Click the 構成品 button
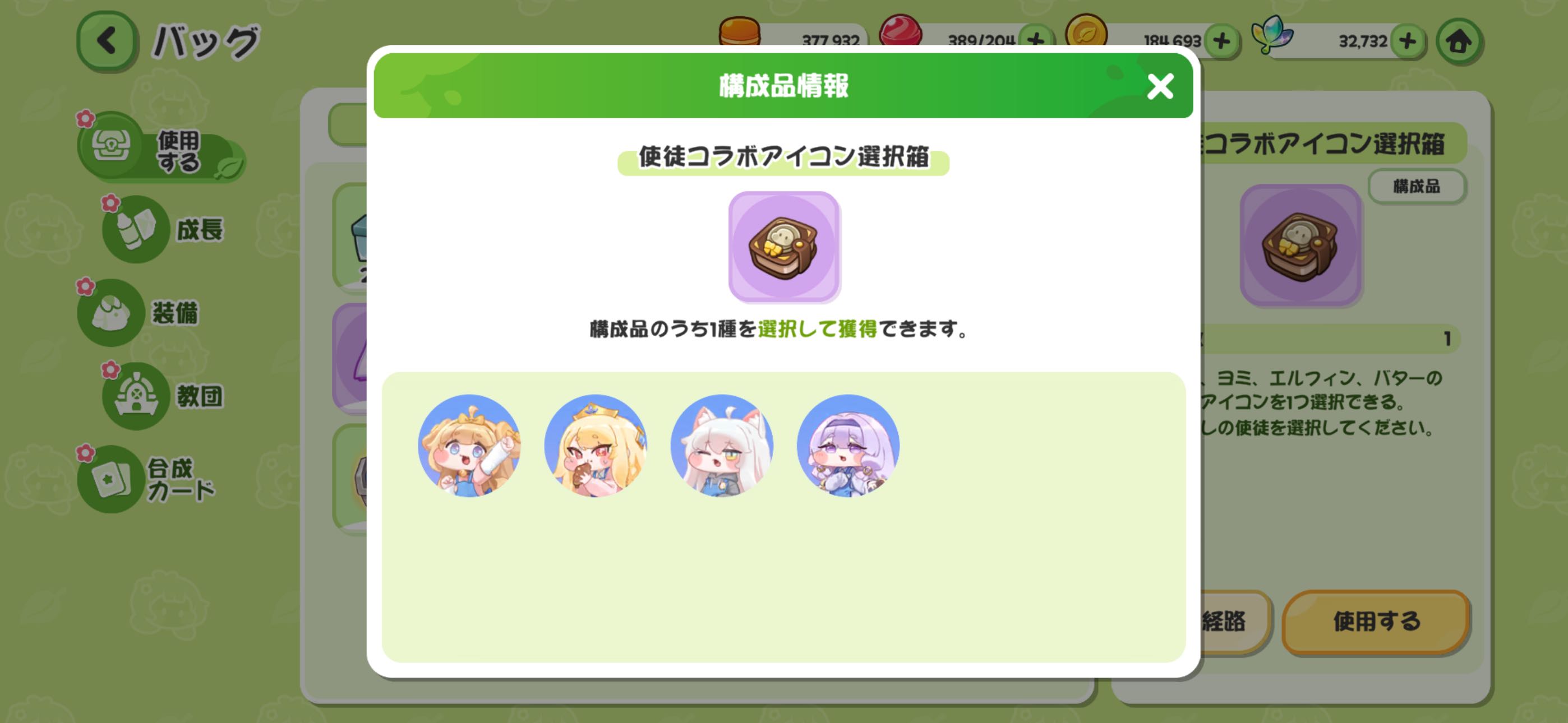 tap(1417, 186)
